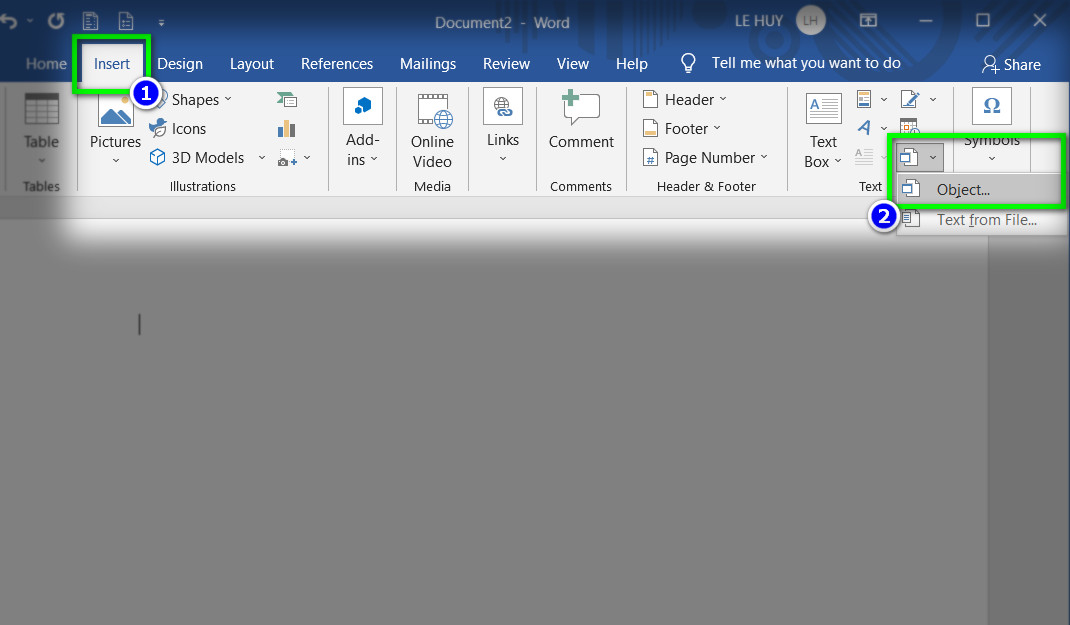1070x625 pixels.
Task: Click the Icons button in Illustrations
Action: coord(177,128)
